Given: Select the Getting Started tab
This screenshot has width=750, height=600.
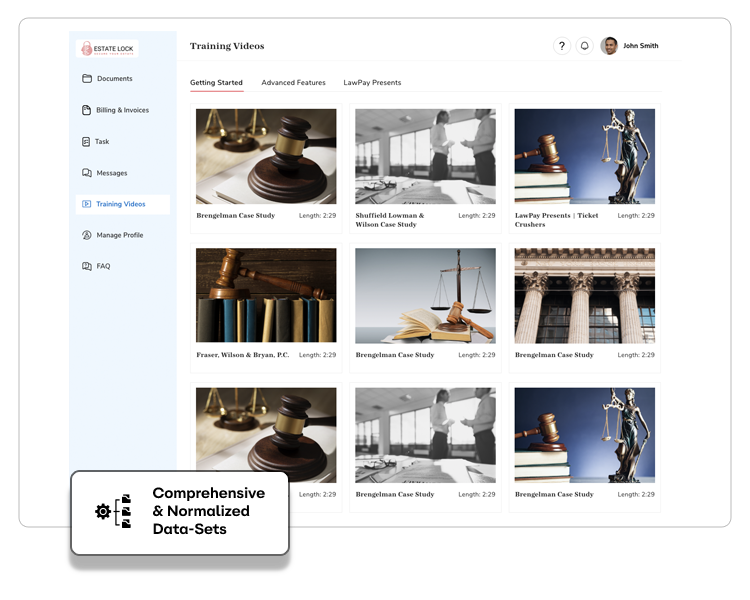Looking at the screenshot, I should (x=216, y=83).
